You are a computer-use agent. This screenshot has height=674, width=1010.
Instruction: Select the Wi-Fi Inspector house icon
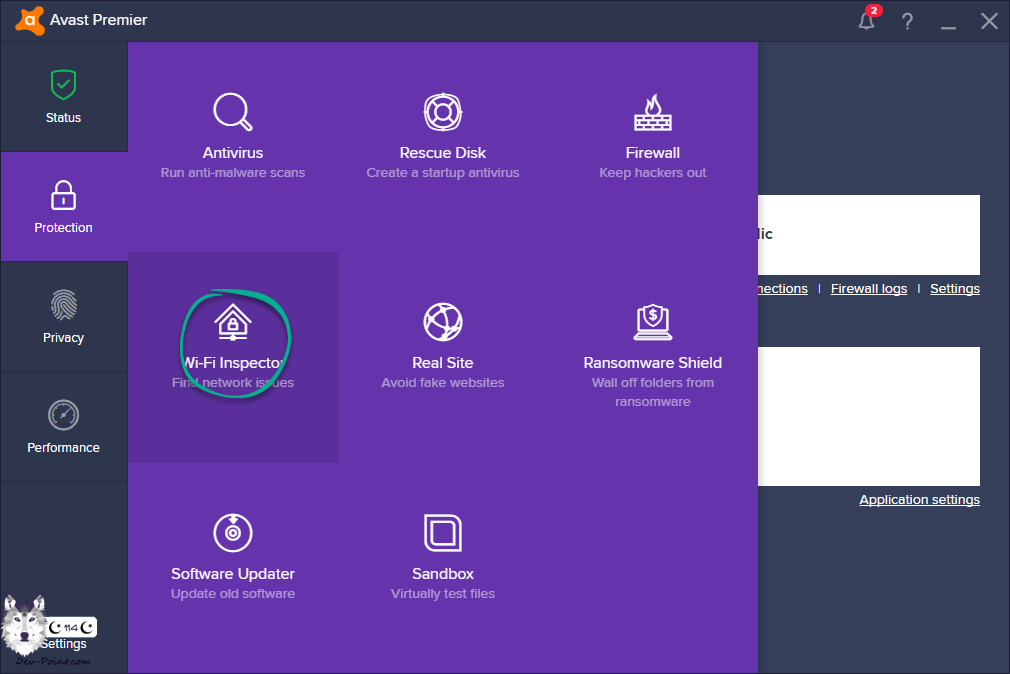pos(233,322)
